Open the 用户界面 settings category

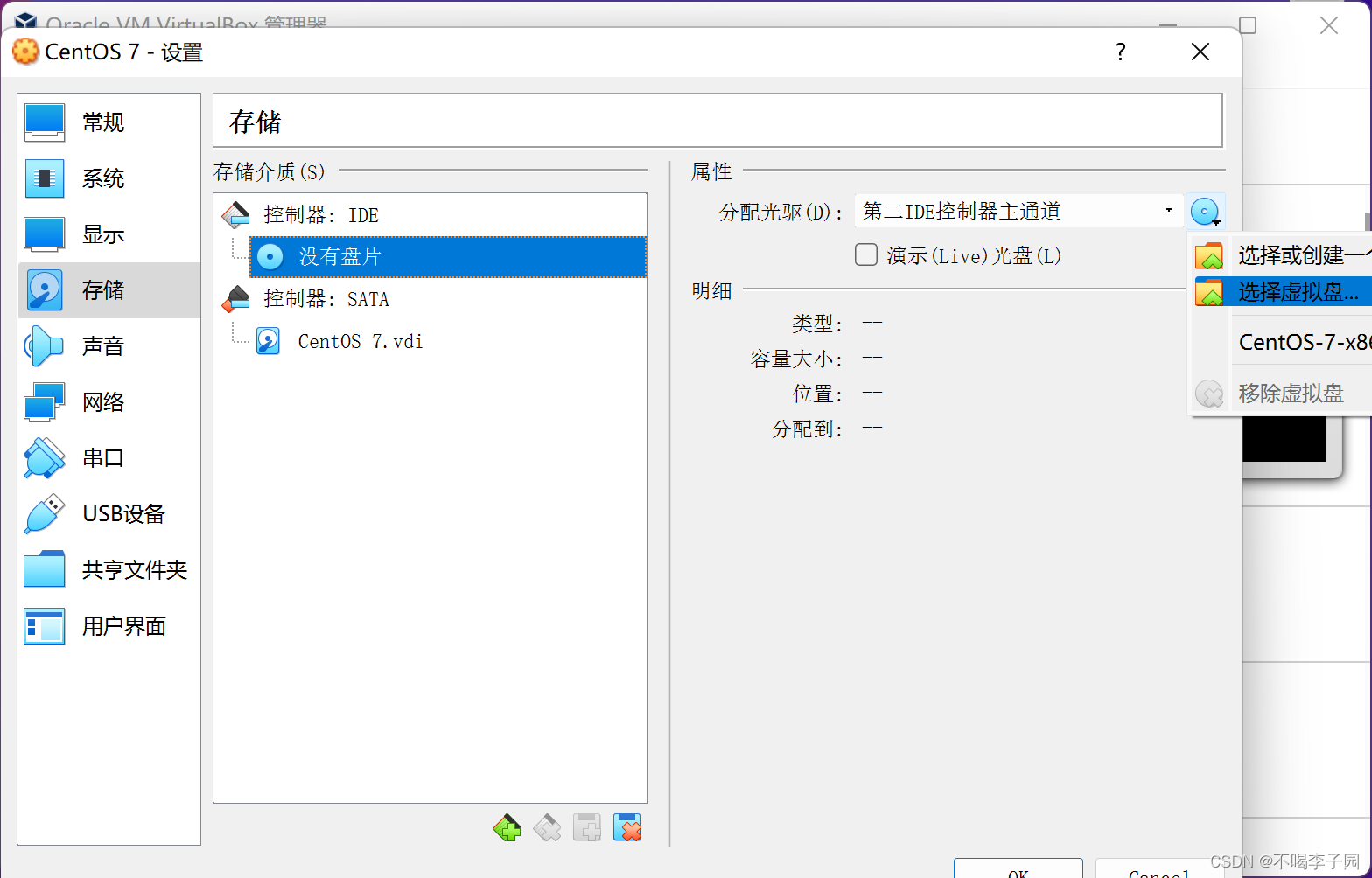point(108,626)
